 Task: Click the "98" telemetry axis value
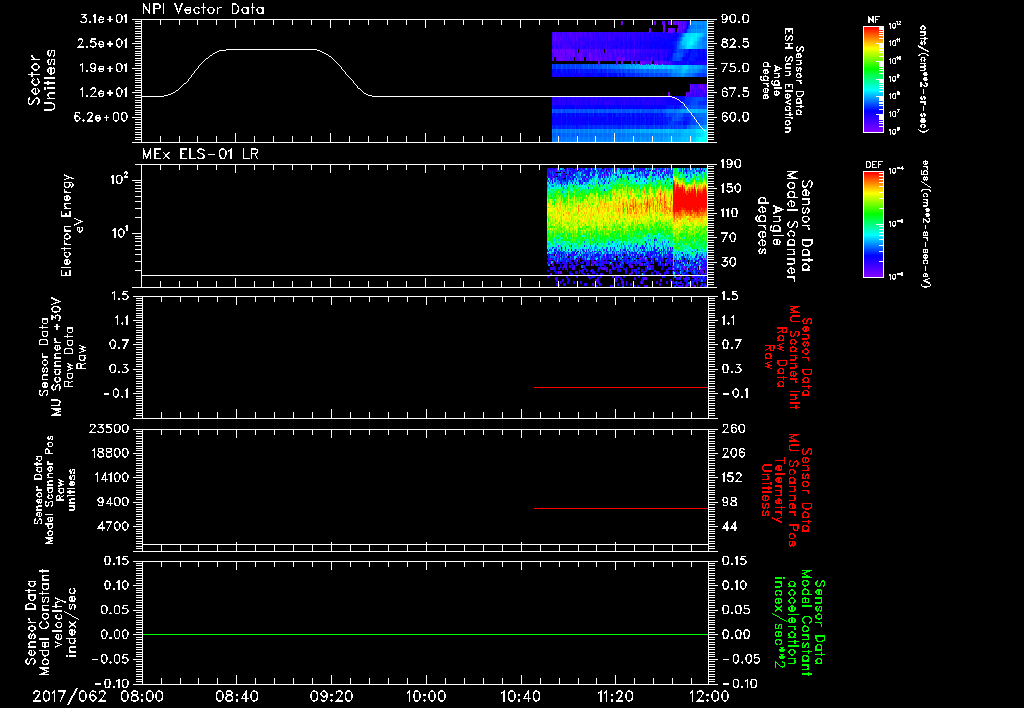(729, 502)
